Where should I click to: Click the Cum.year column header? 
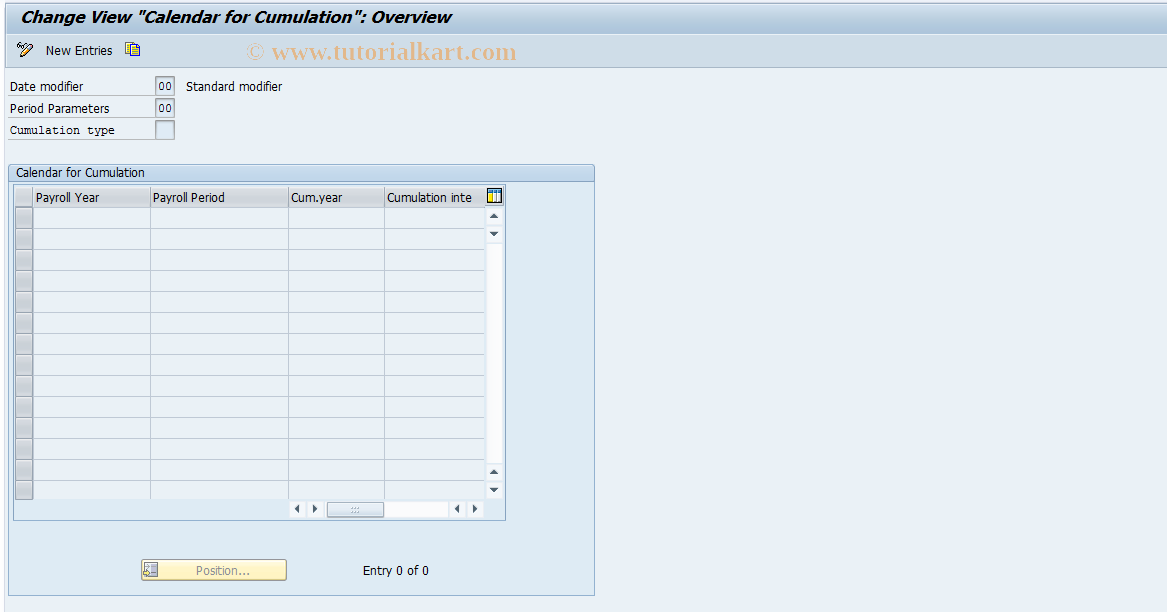pyautogui.click(x=336, y=197)
